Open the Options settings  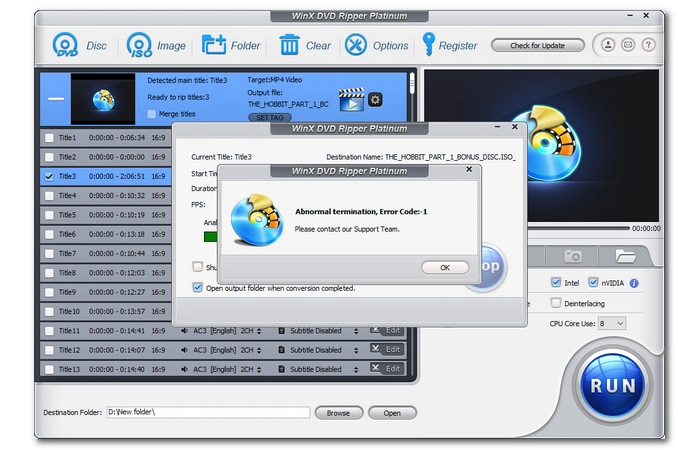[x=356, y=45]
